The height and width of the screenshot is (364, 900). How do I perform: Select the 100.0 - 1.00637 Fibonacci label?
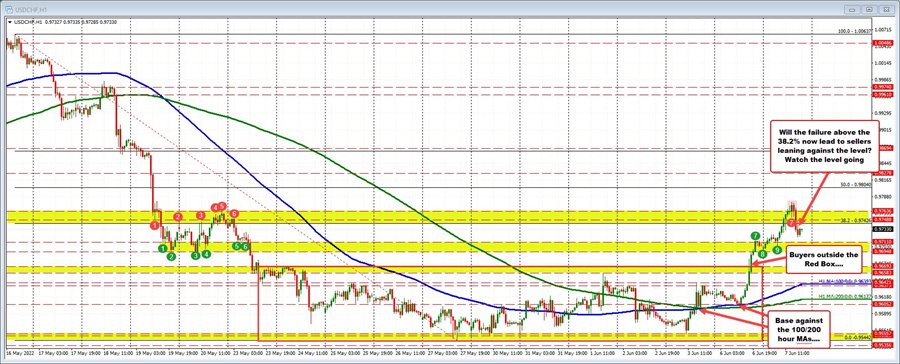click(x=855, y=31)
